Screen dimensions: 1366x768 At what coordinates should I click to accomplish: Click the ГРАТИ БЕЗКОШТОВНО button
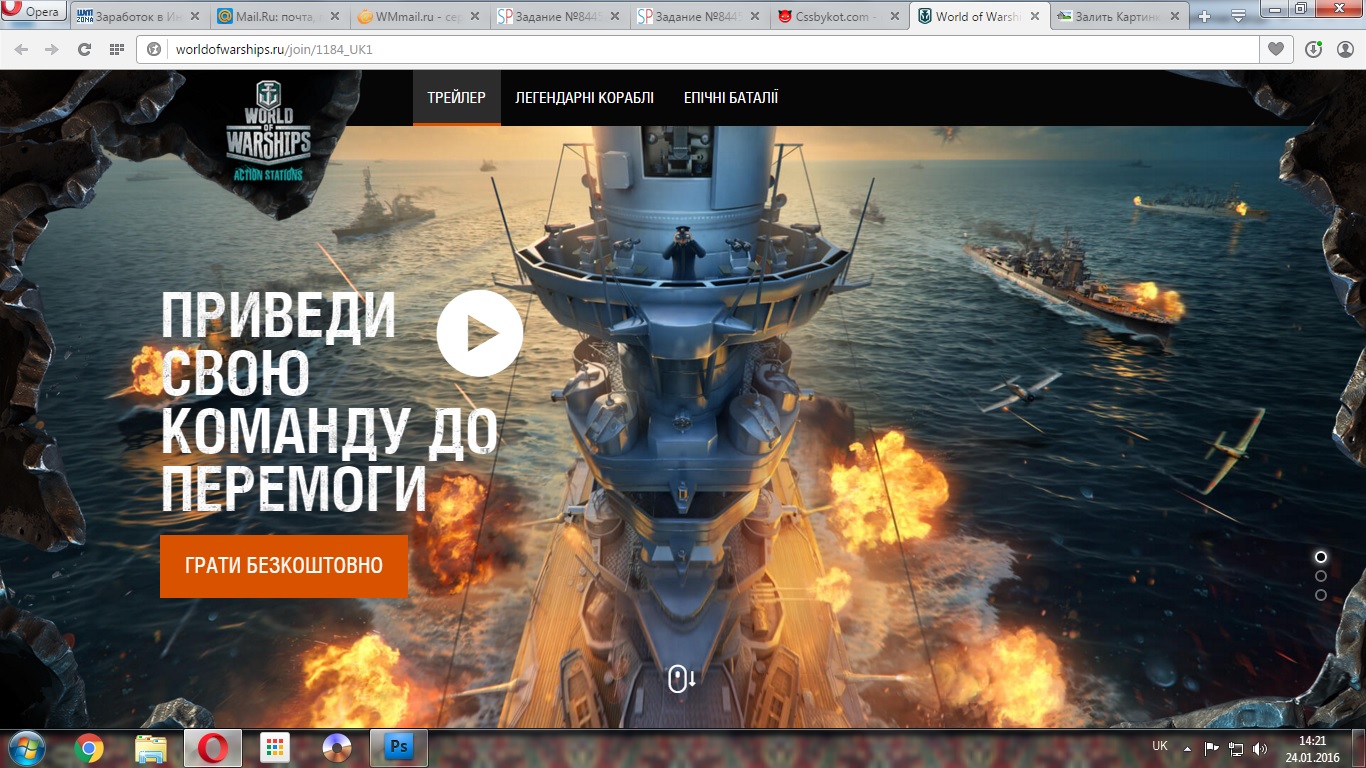[284, 566]
